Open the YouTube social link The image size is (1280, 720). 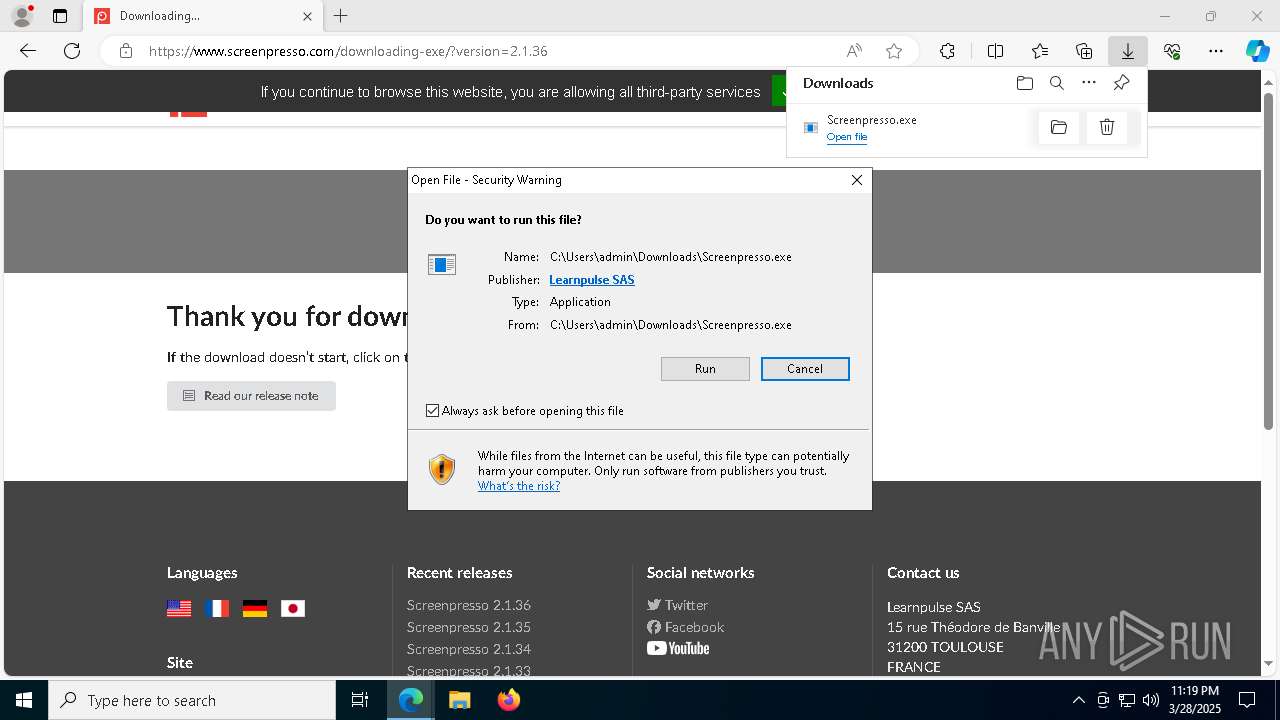[678, 649]
